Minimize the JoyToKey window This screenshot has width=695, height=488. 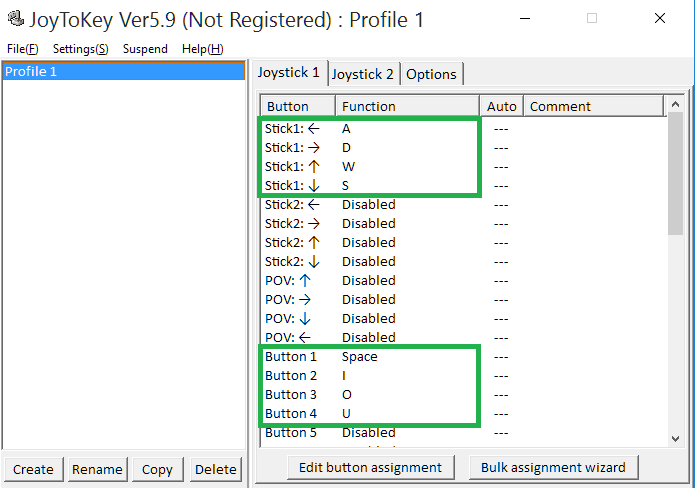(525, 19)
